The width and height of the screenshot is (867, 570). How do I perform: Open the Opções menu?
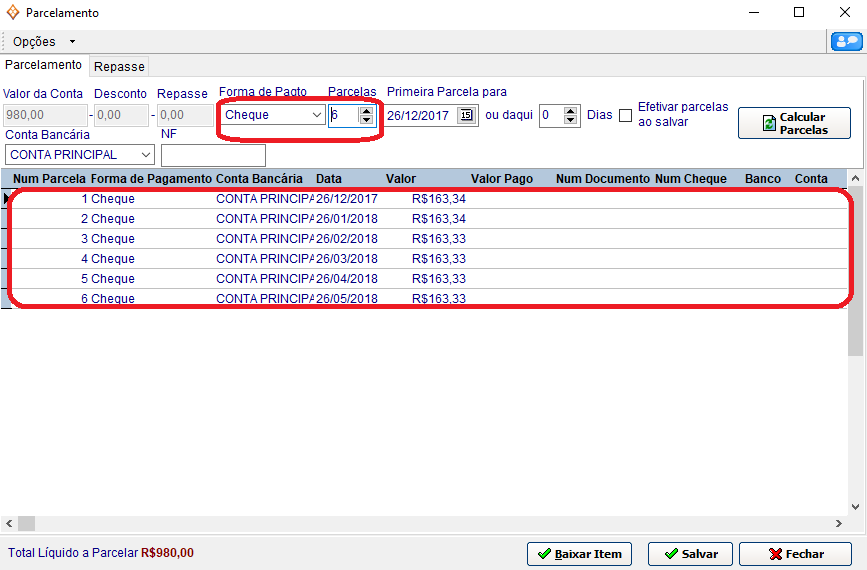[43, 42]
